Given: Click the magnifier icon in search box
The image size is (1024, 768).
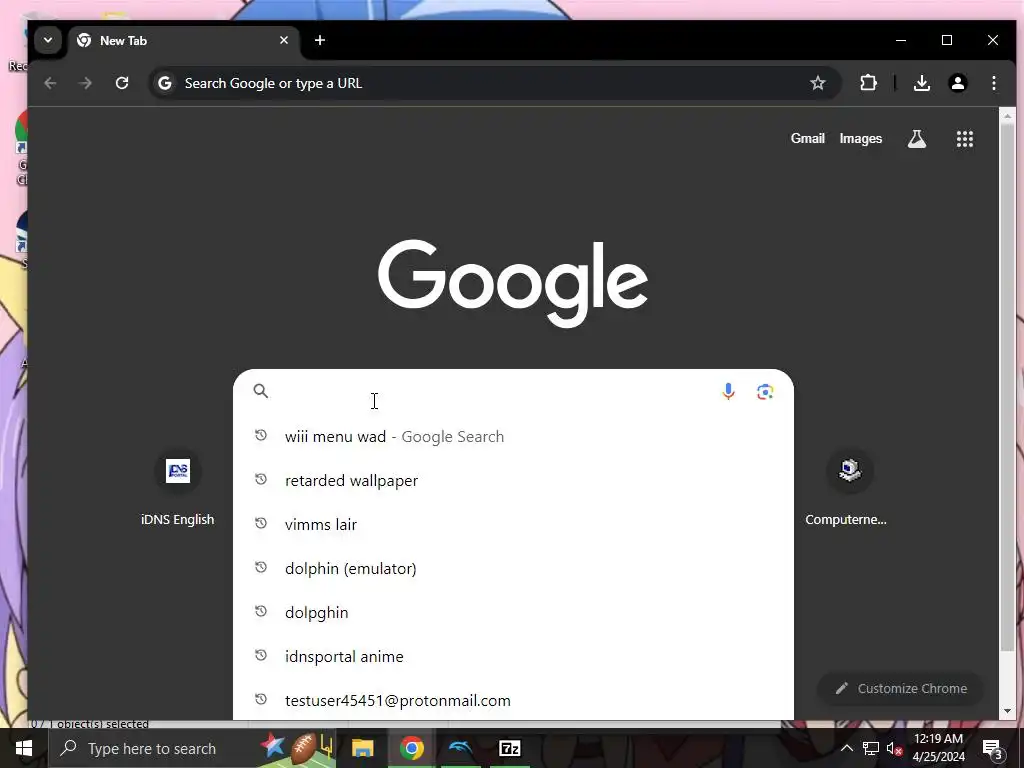Looking at the screenshot, I should pyautogui.click(x=261, y=391).
